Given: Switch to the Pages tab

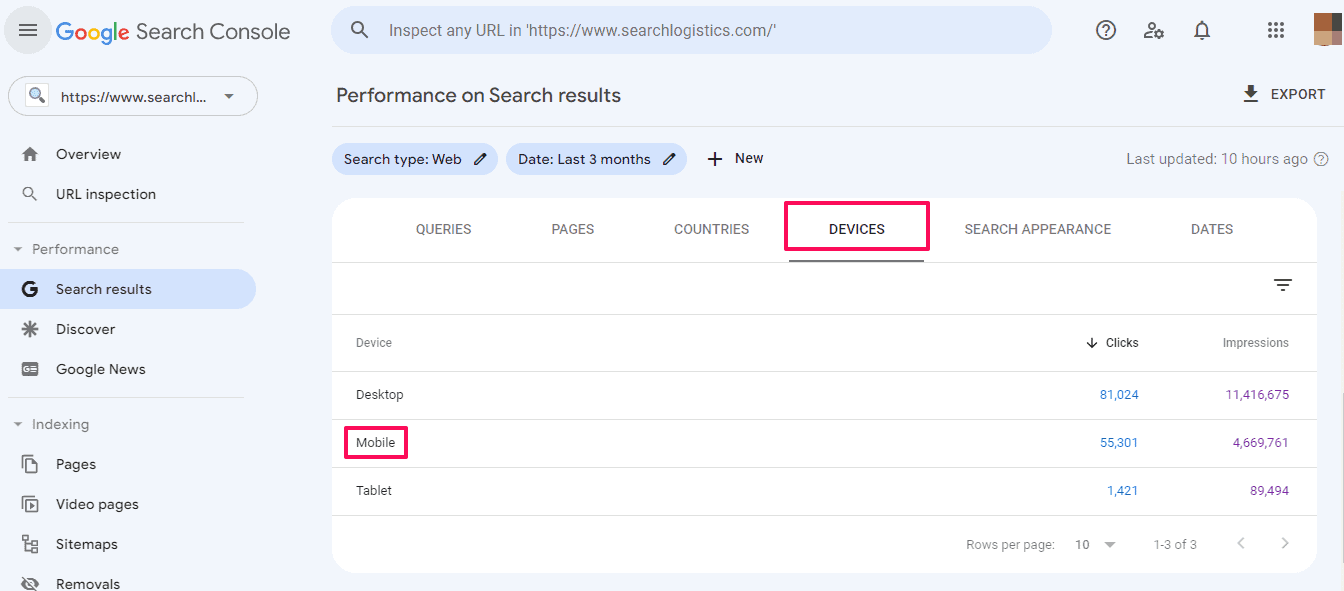Looking at the screenshot, I should [x=573, y=229].
